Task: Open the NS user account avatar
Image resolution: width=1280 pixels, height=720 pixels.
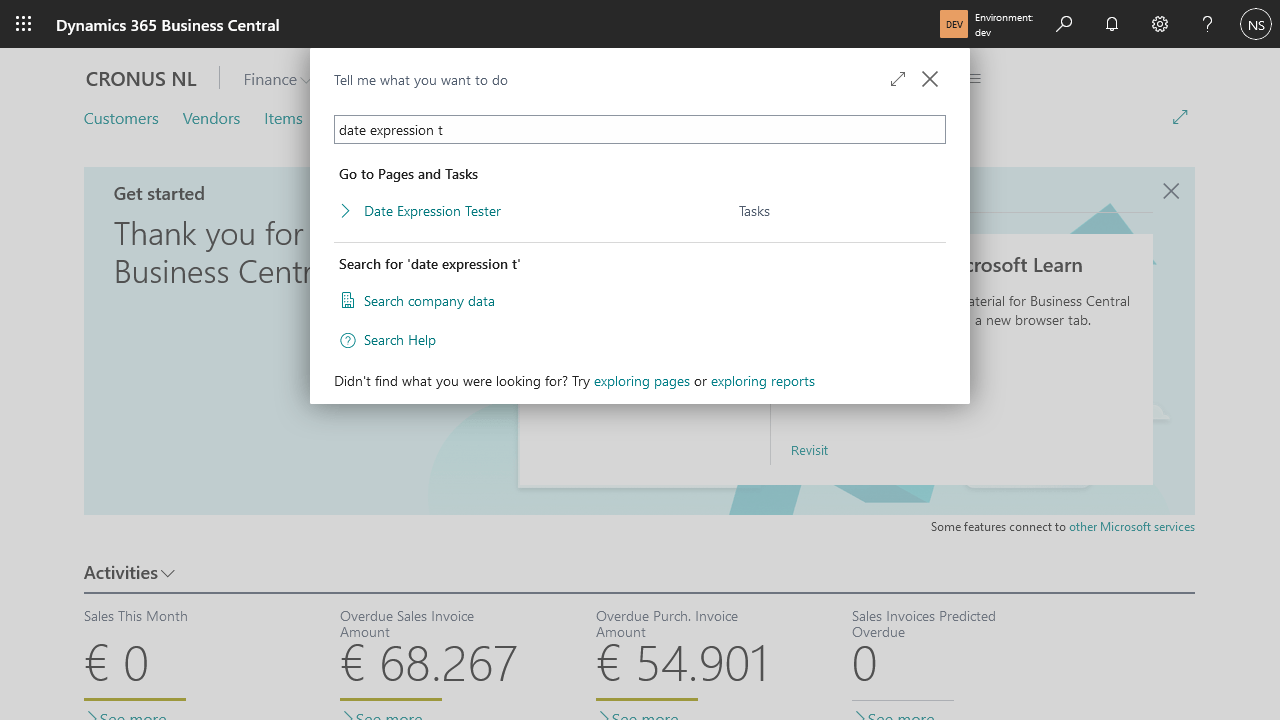Action: click(x=1256, y=24)
